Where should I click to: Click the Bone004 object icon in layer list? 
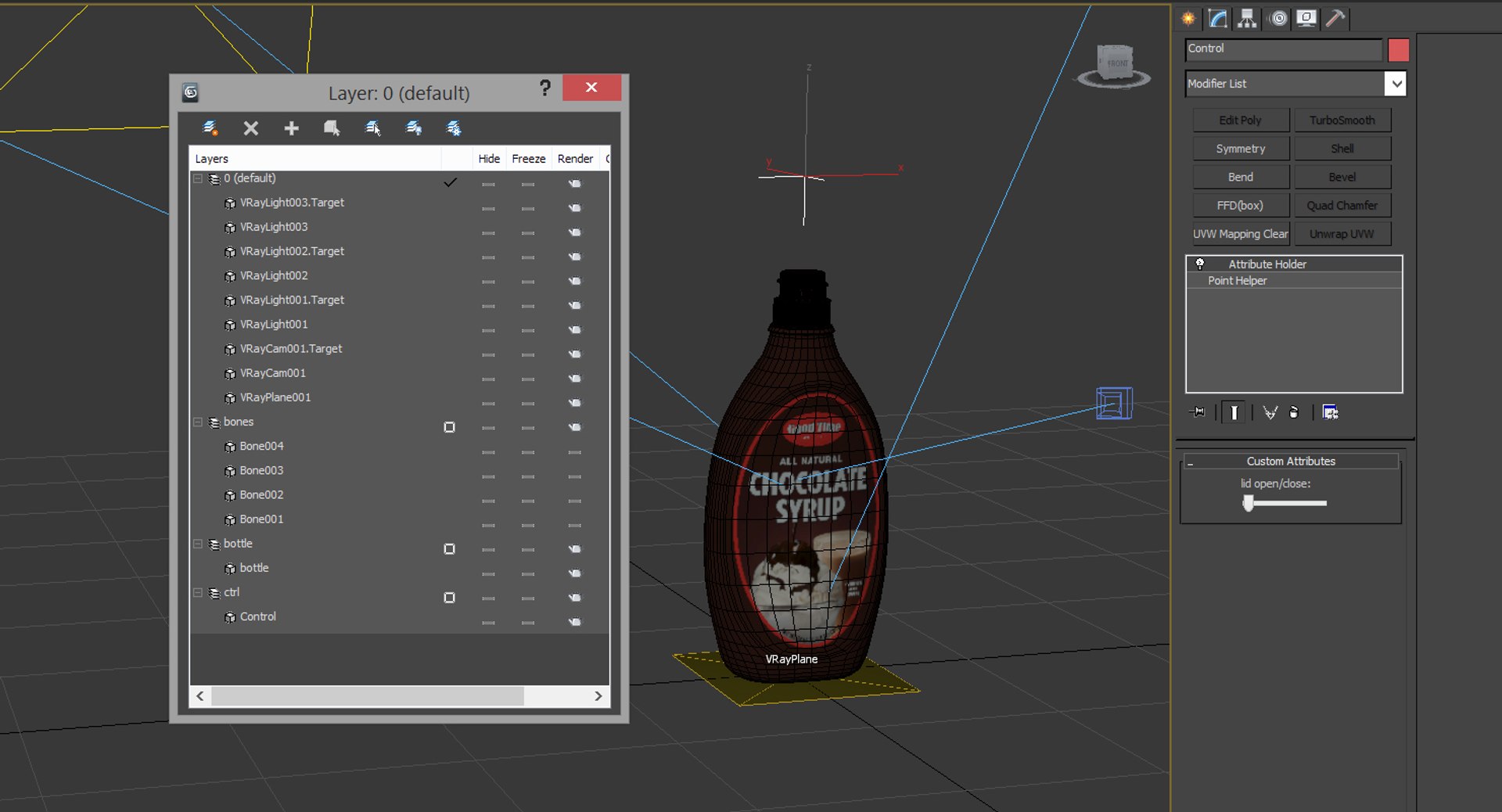point(230,447)
